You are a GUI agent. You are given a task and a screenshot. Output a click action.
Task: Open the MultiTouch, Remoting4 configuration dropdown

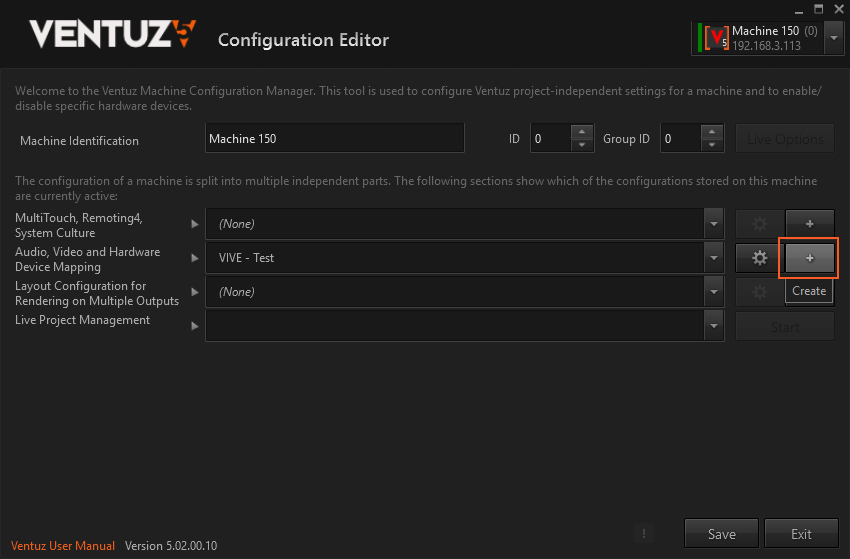(x=713, y=224)
